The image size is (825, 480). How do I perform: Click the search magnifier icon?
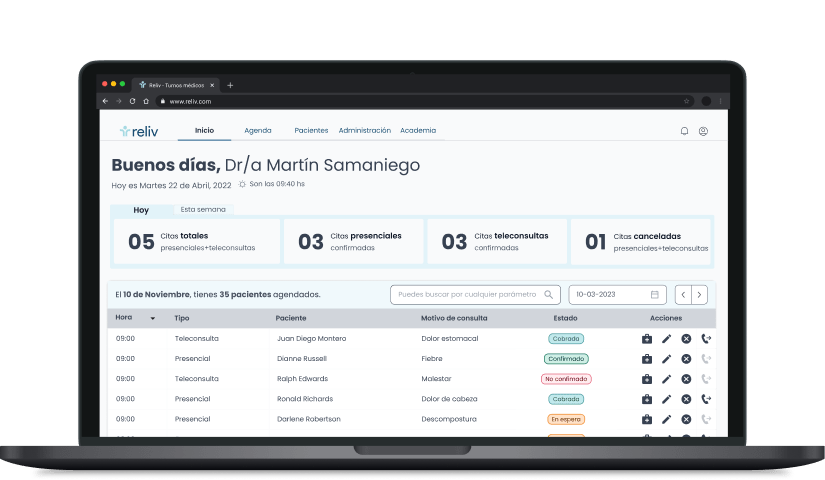pos(548,295)
